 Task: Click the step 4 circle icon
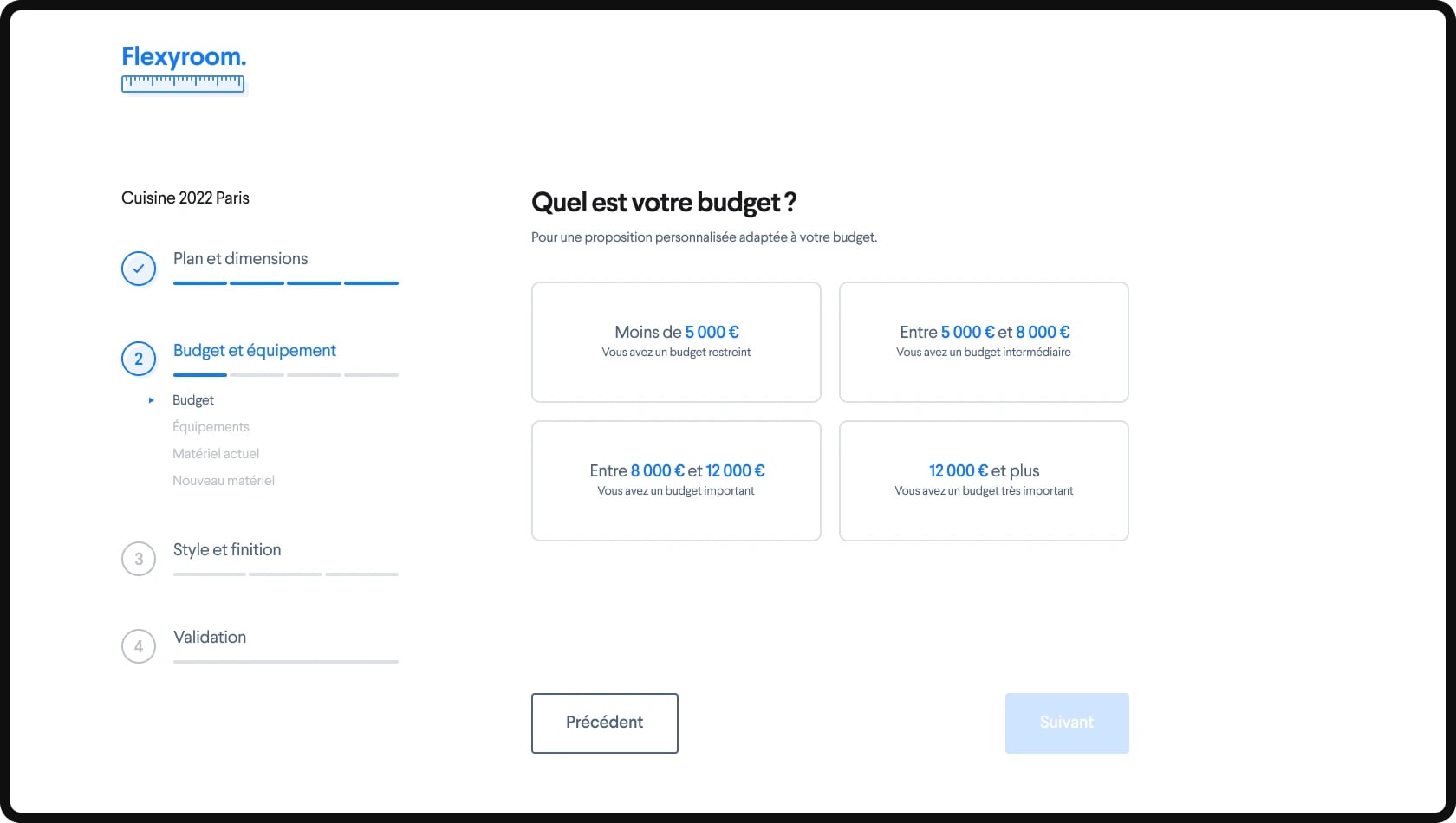(139, 646)
